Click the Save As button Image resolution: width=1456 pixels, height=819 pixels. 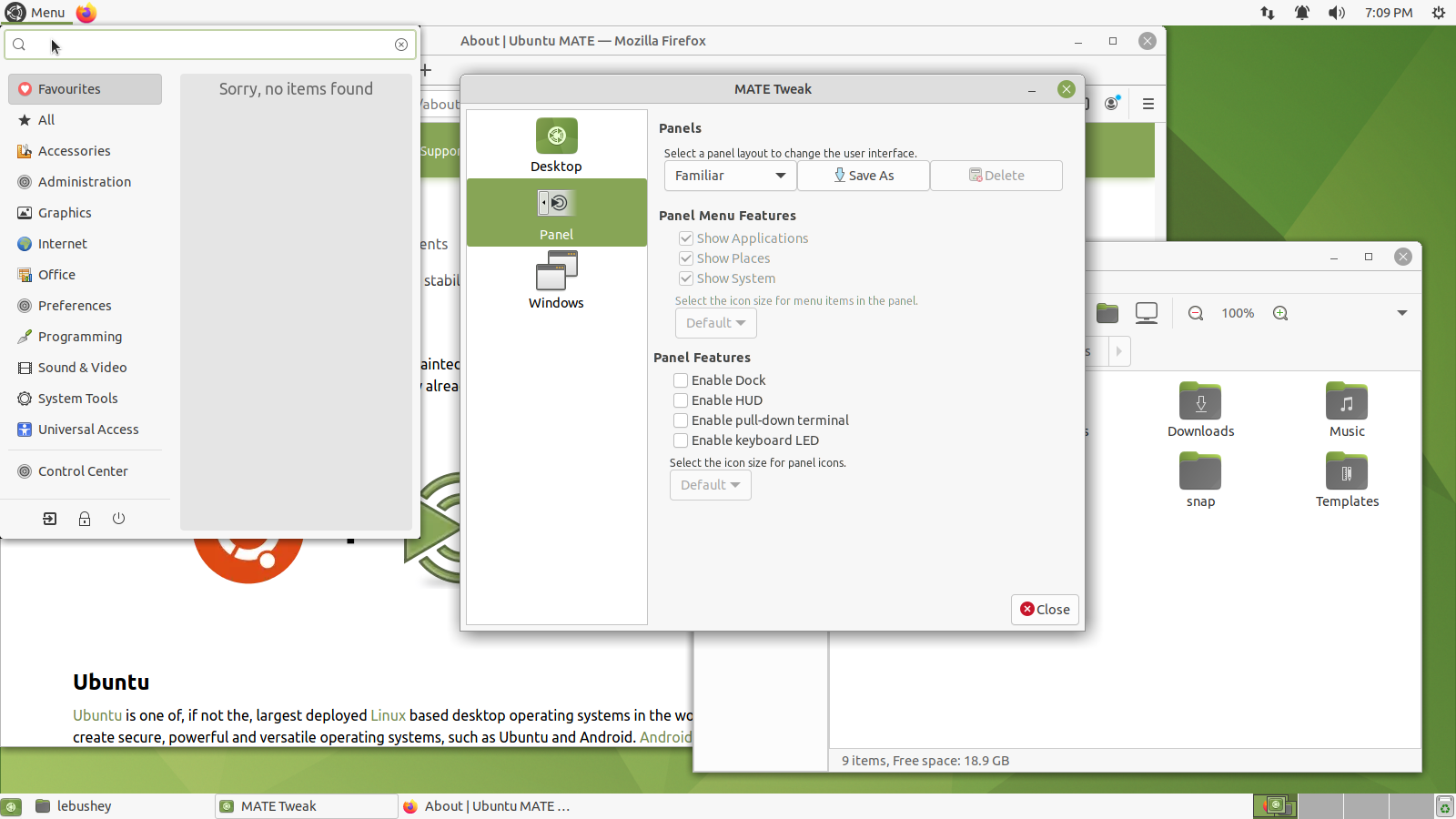[864, 176]
